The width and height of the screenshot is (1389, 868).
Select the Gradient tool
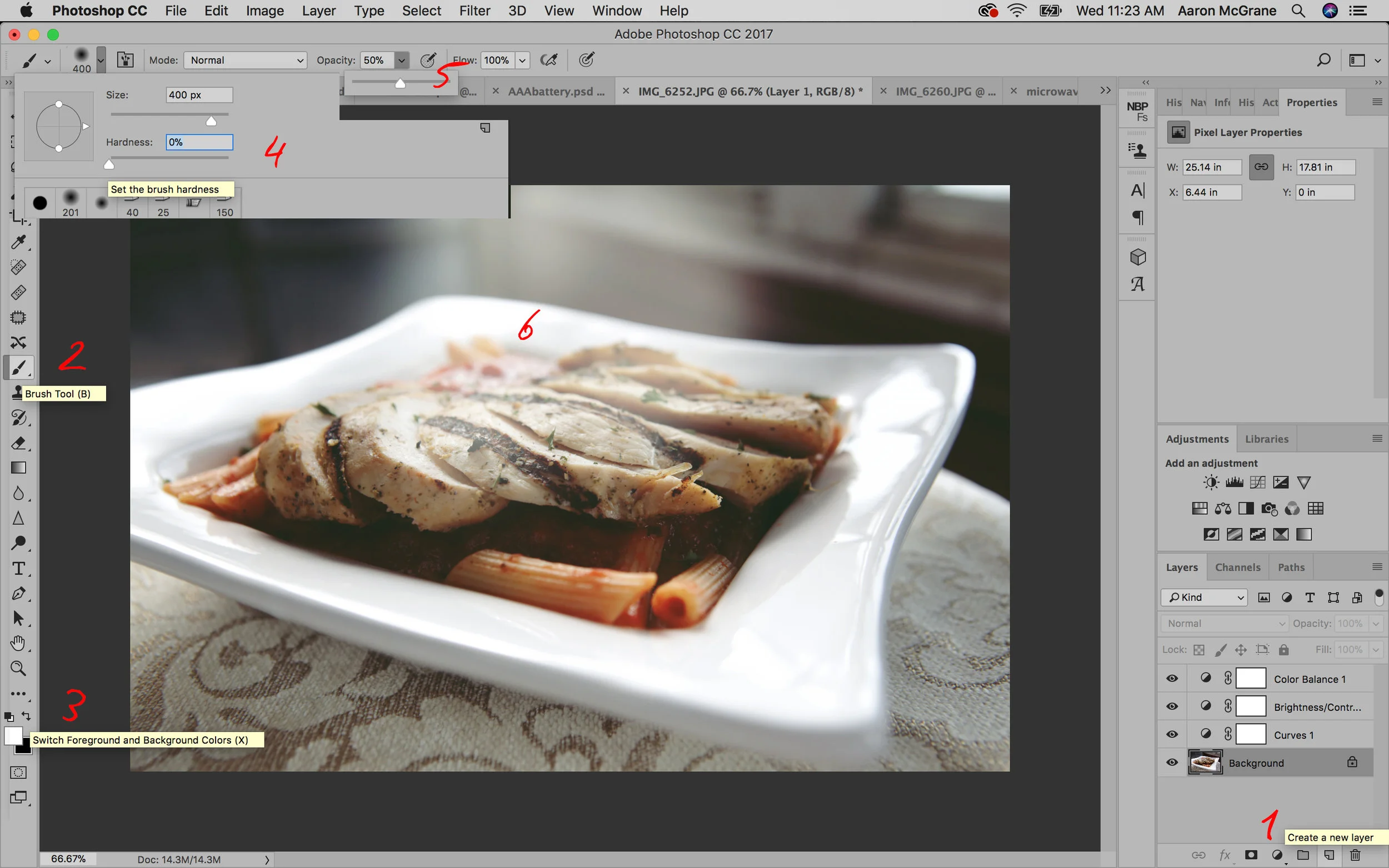[18, 468]
